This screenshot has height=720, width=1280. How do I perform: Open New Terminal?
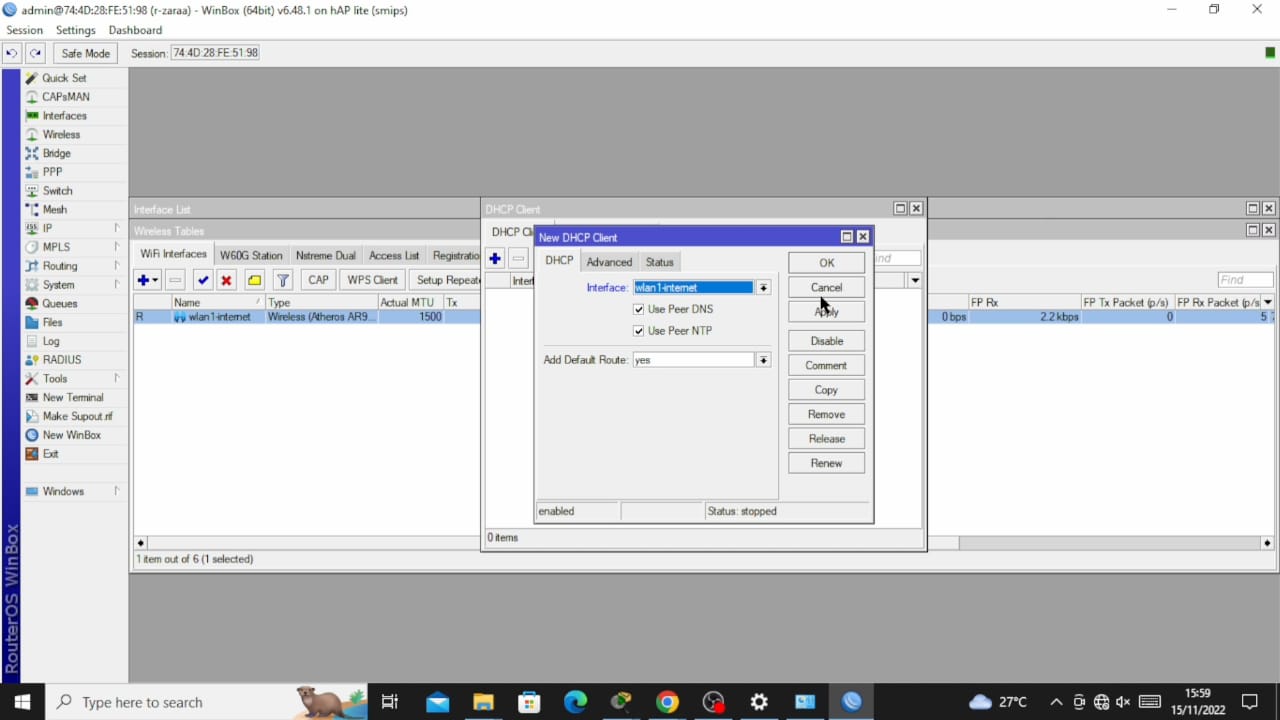pyautogui.click(x=72, y=398)
